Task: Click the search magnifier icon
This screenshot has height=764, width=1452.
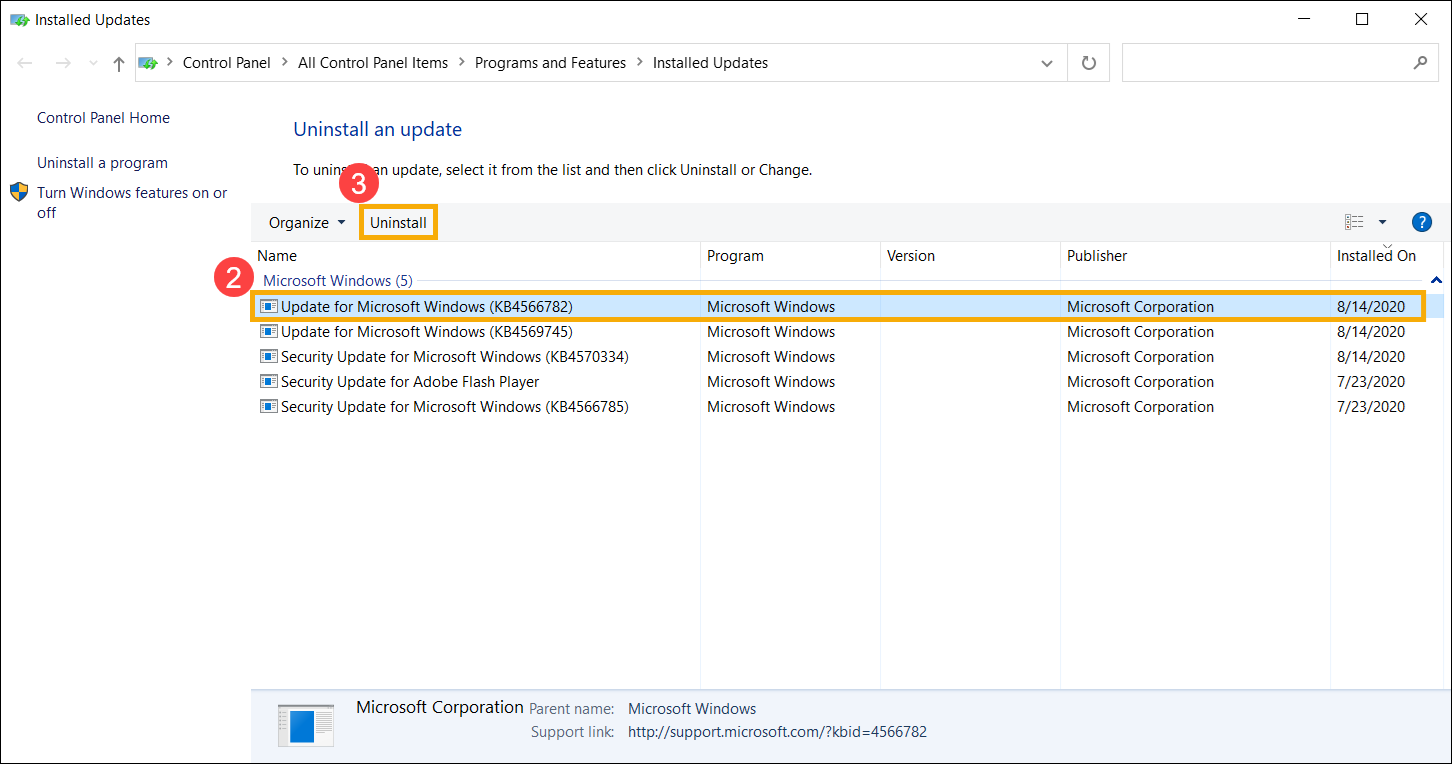Action: coord(1420,63)
